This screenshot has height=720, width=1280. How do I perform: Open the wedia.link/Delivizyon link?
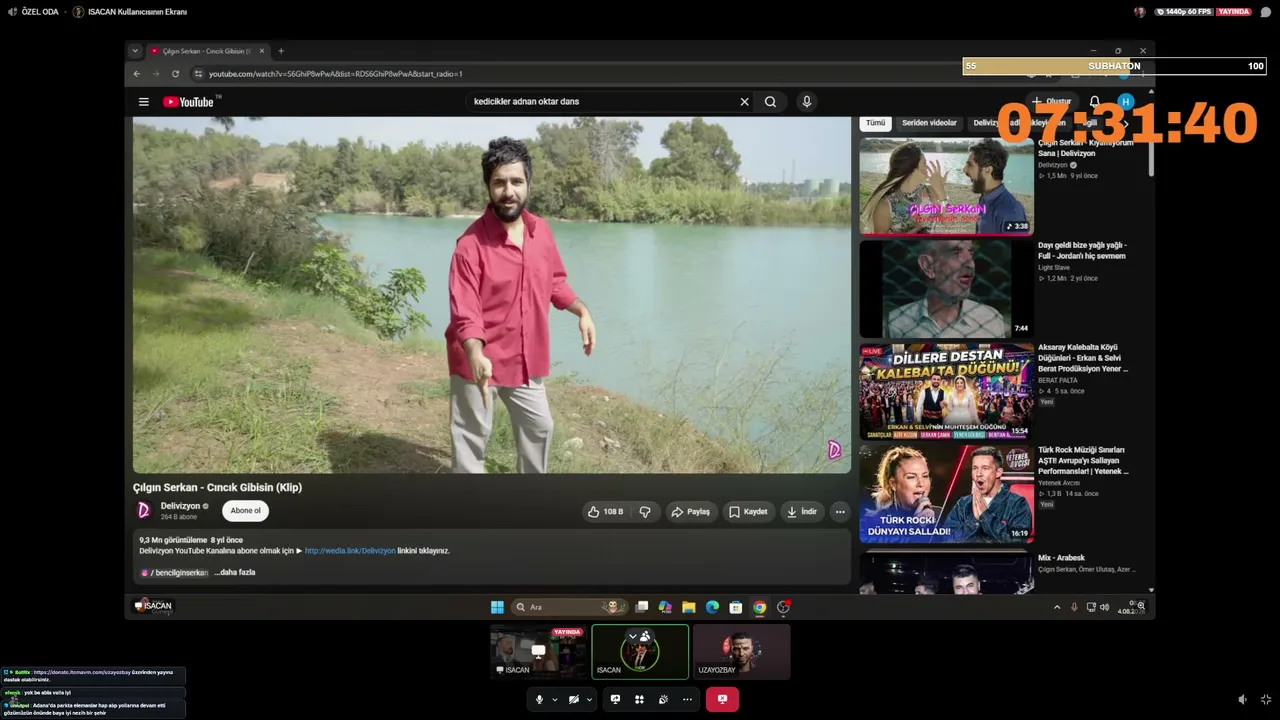[x=350, y=551]
